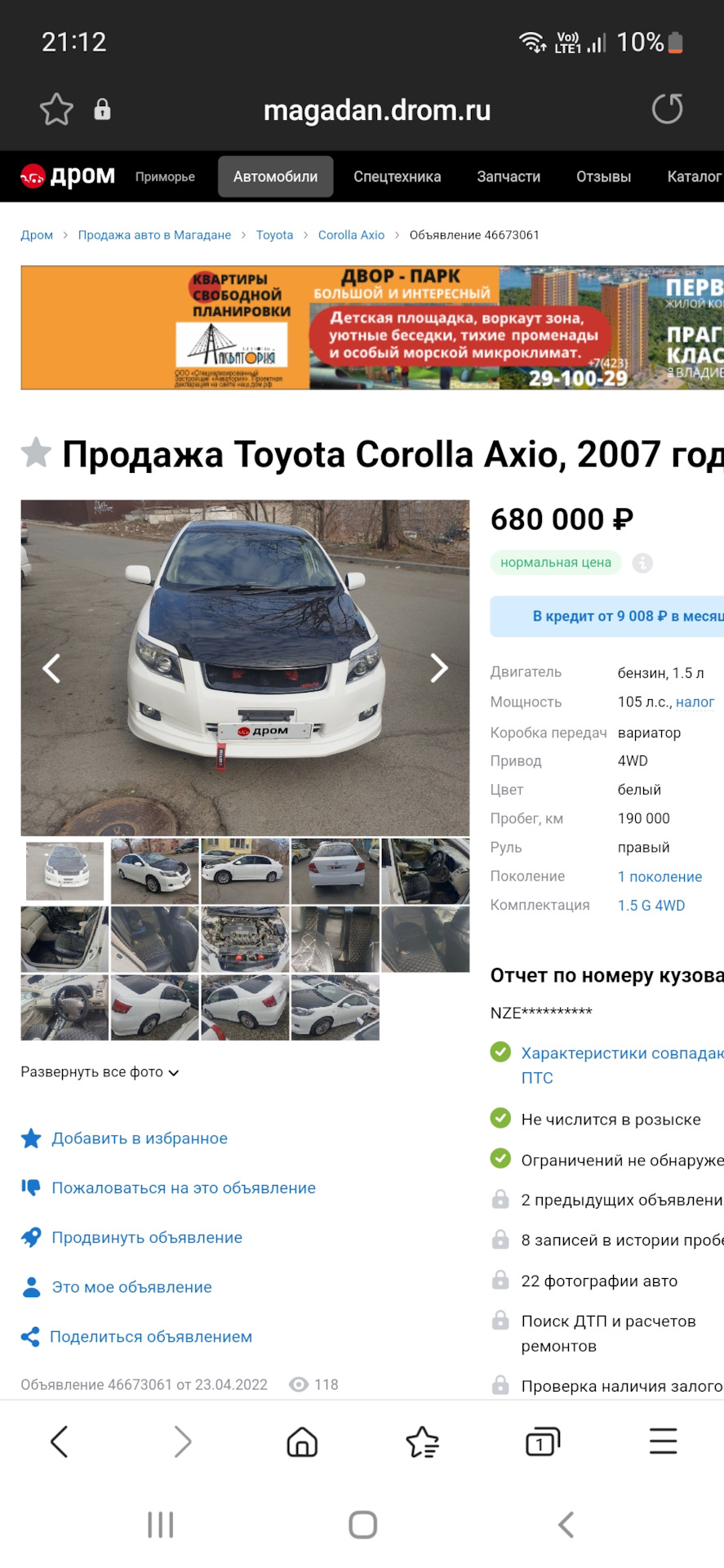
Task: Open the engine bay photo thumbnail
Action: 245,939
